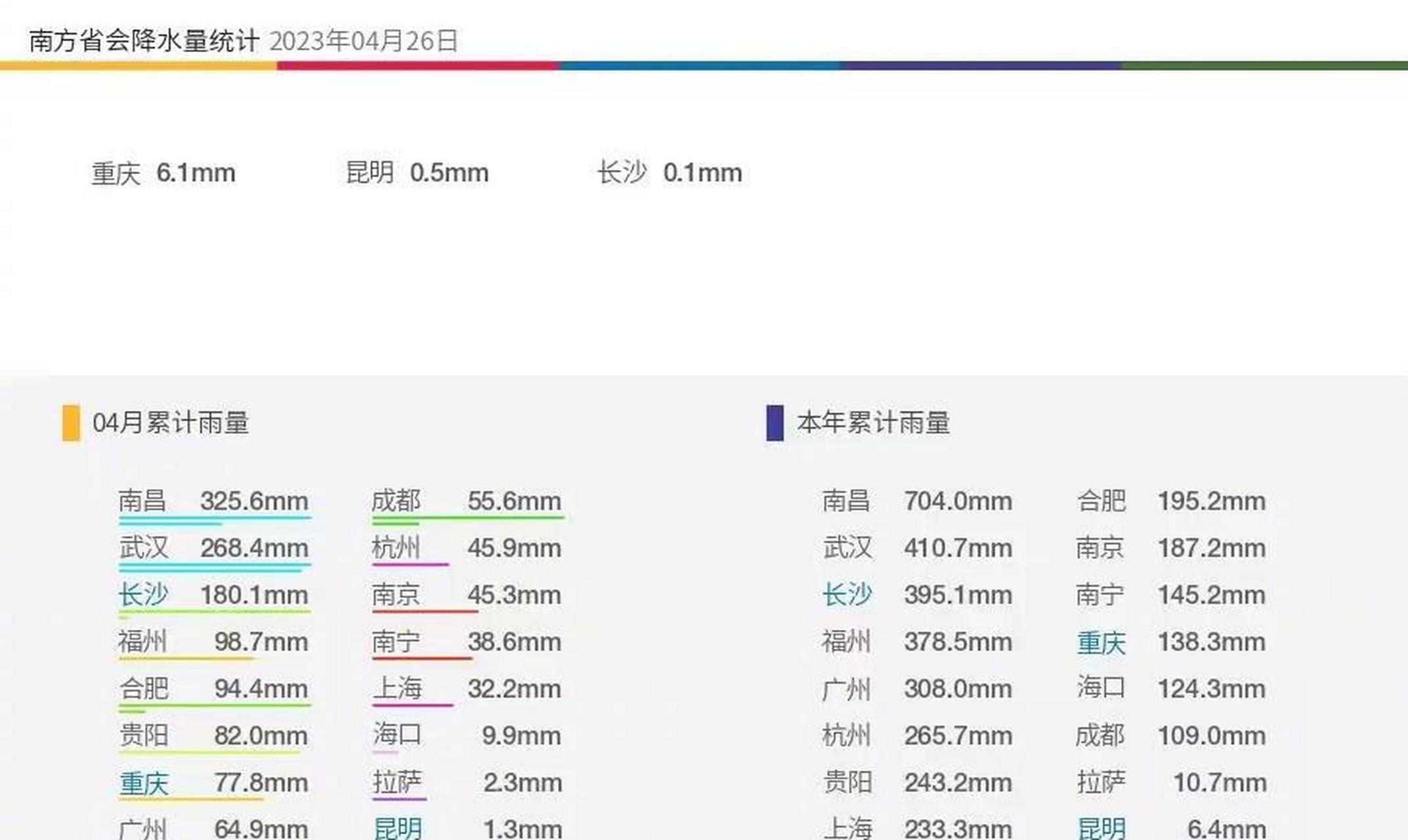
Task: Click the 187.2mm yearly value
Action: 1212,548
